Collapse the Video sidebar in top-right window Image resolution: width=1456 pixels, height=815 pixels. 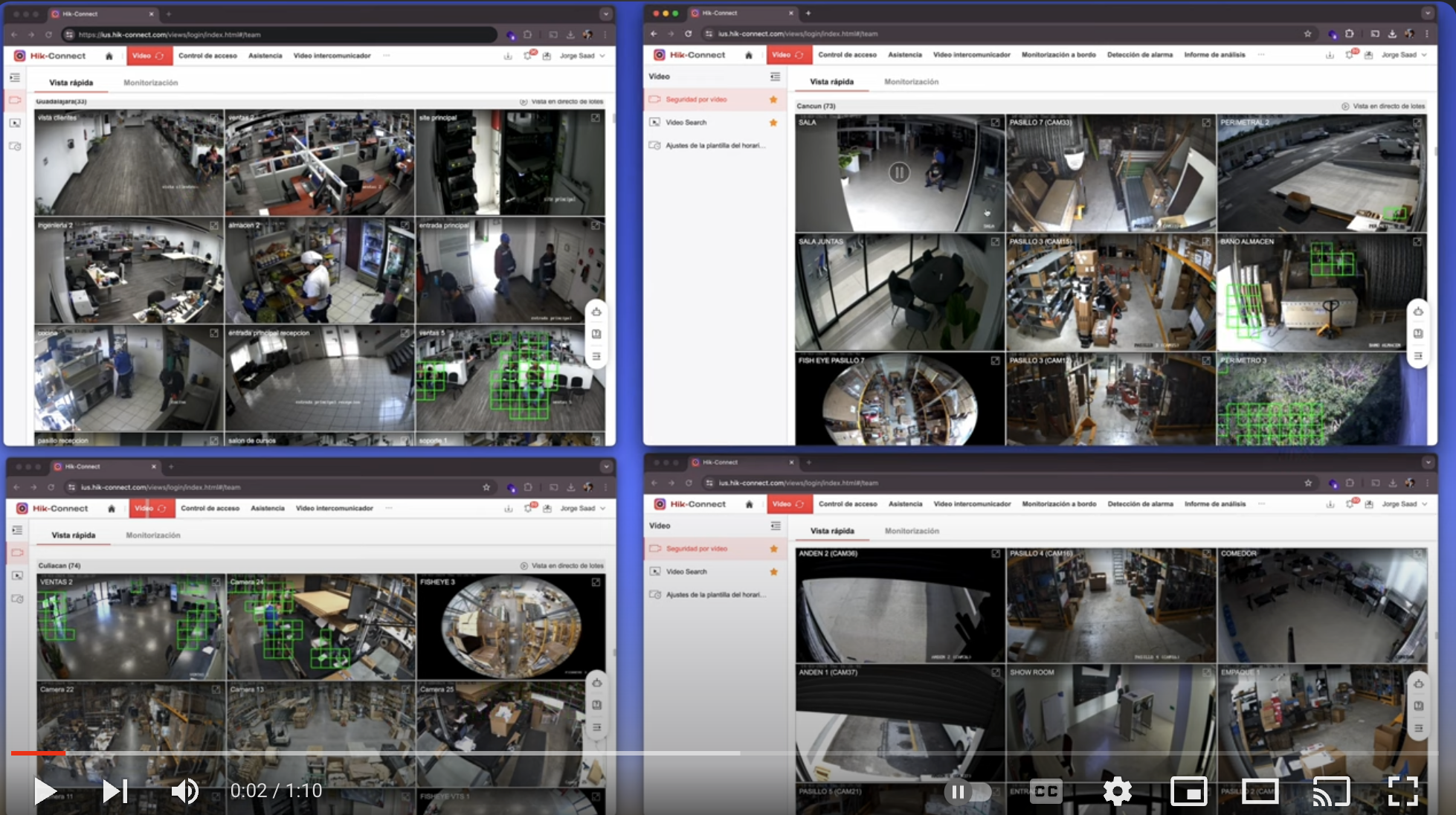775,77
